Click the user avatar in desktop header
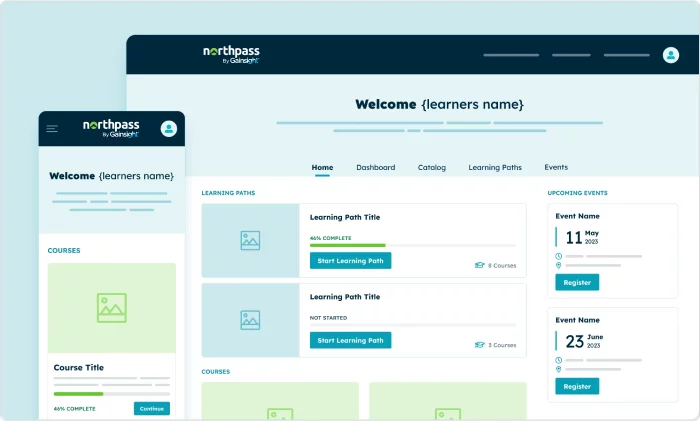 click(671, 55)
